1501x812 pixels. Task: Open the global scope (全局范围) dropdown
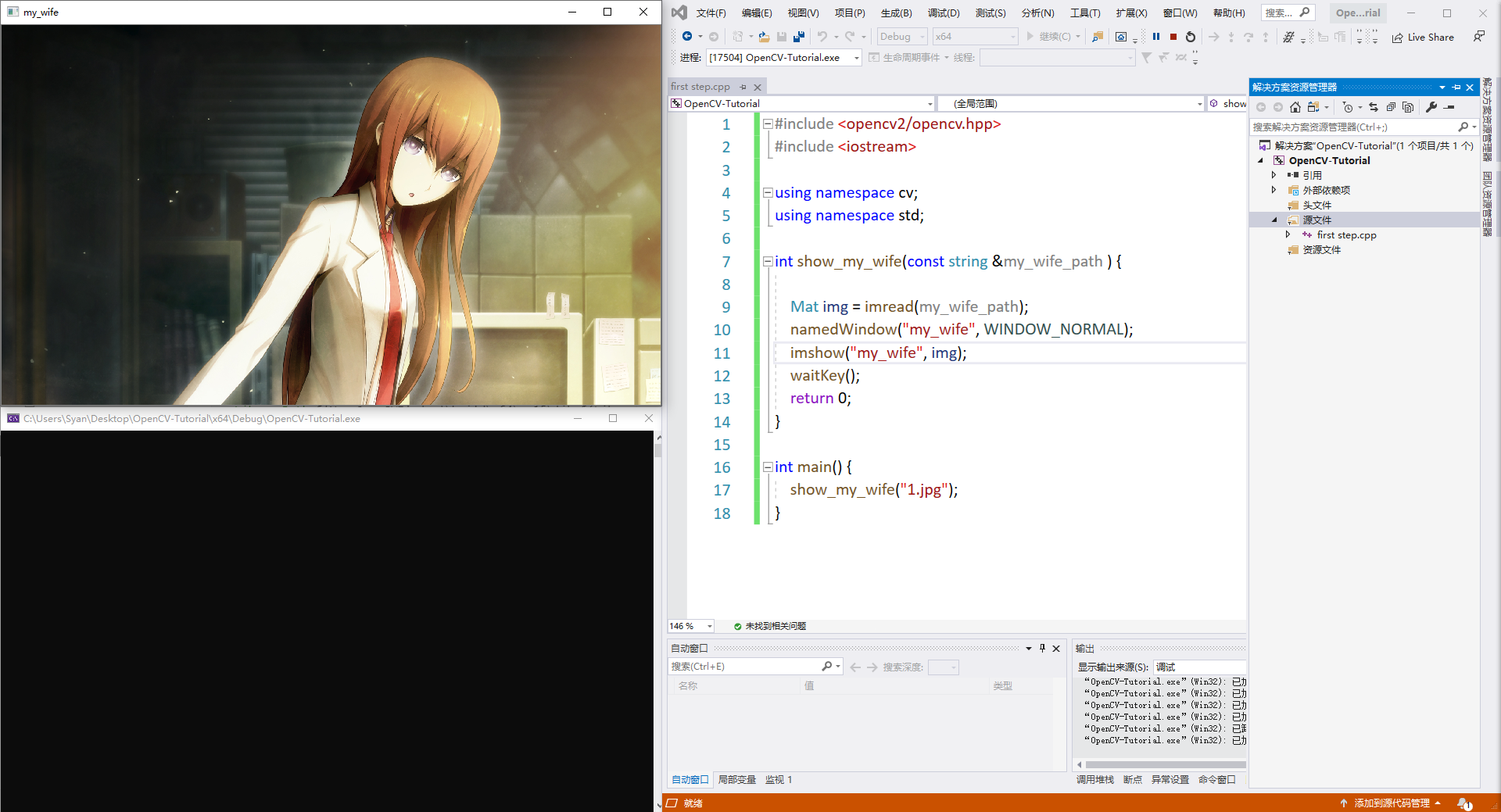tap(1071, 103)
